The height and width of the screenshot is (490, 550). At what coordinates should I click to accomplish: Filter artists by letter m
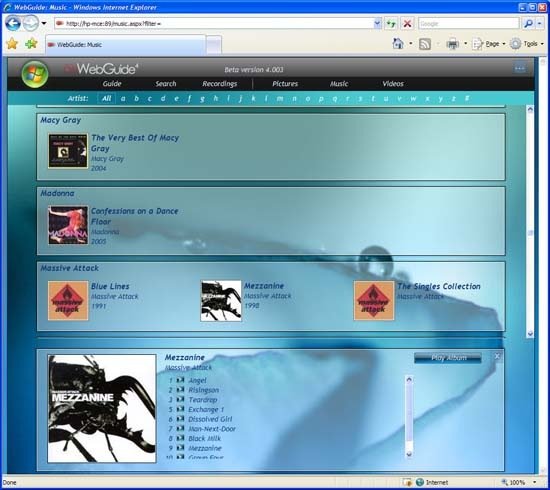tap(280, 99)
